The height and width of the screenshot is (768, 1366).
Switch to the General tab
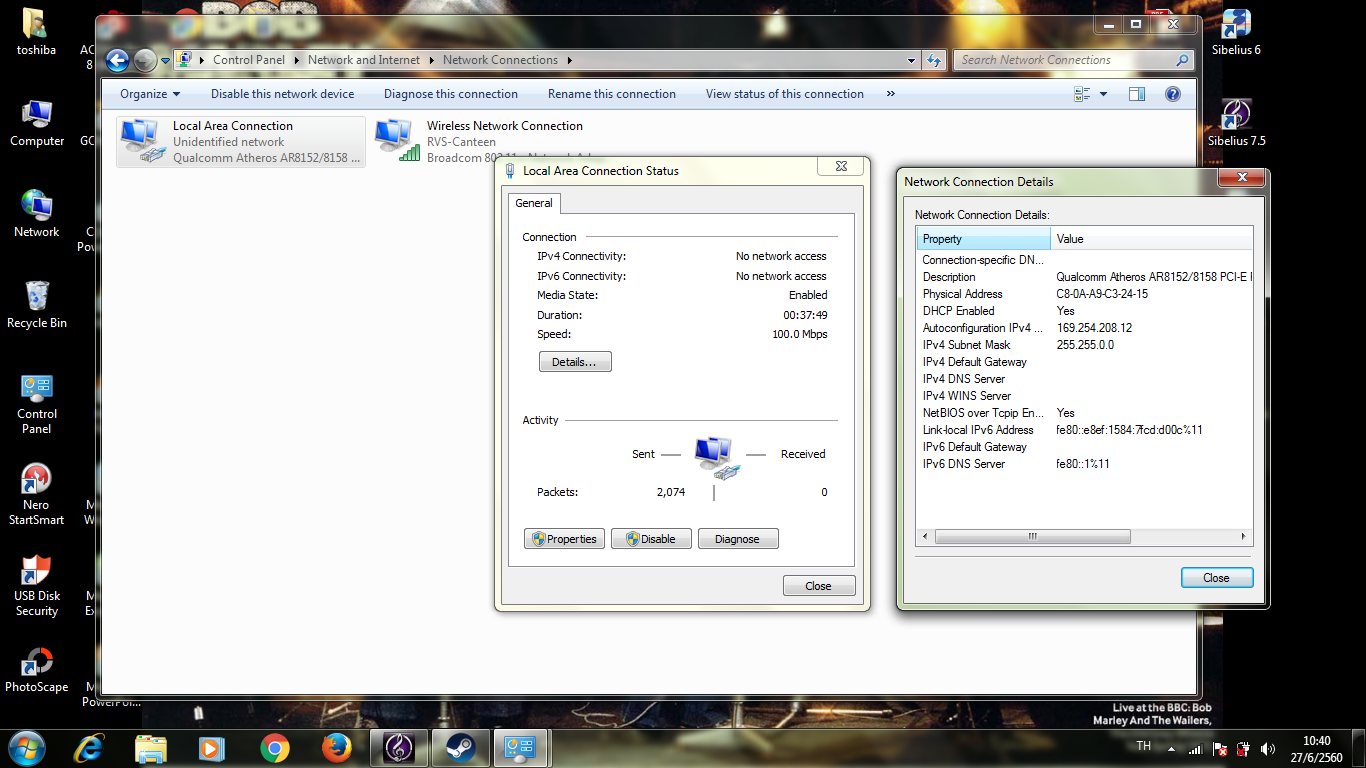click(534, 202)
